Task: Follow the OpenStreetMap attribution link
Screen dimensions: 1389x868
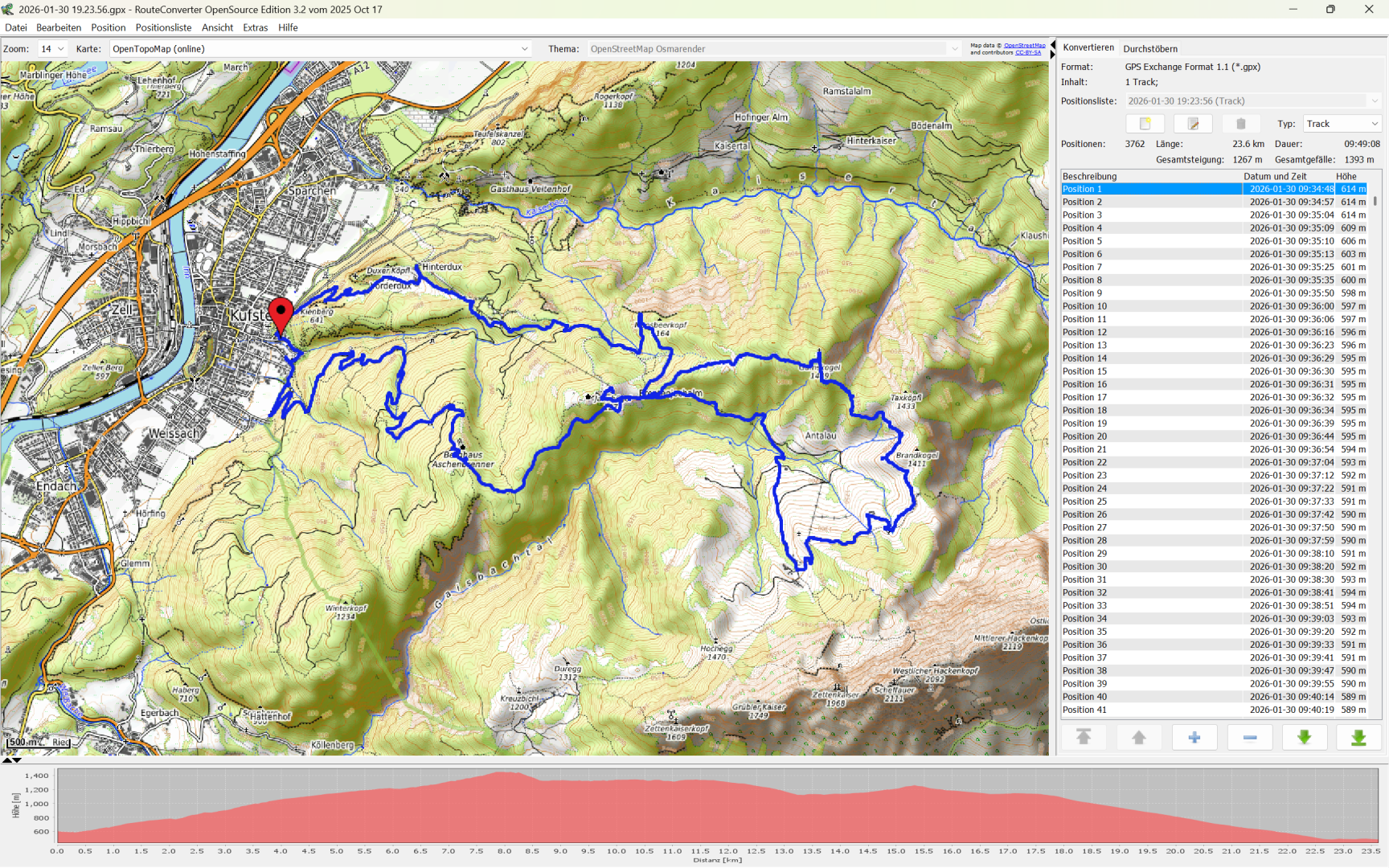Action: coord(1024,46)
